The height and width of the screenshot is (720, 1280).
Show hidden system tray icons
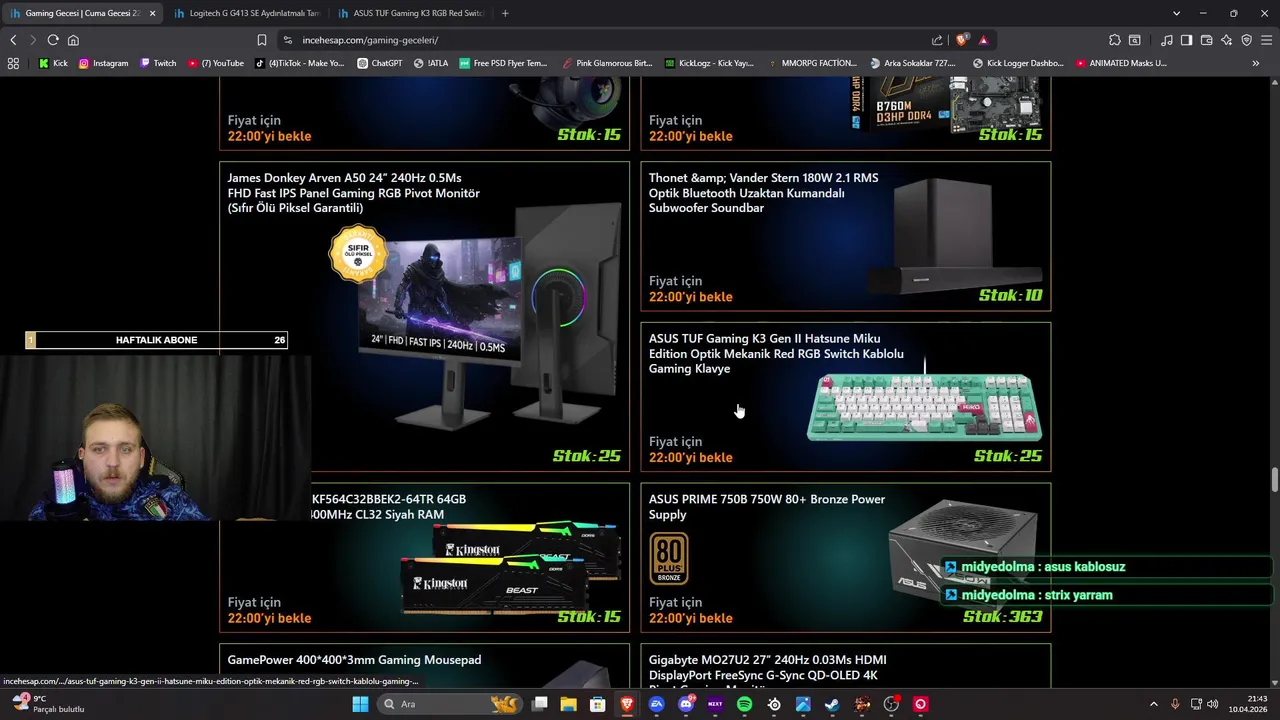[1153, 704]
